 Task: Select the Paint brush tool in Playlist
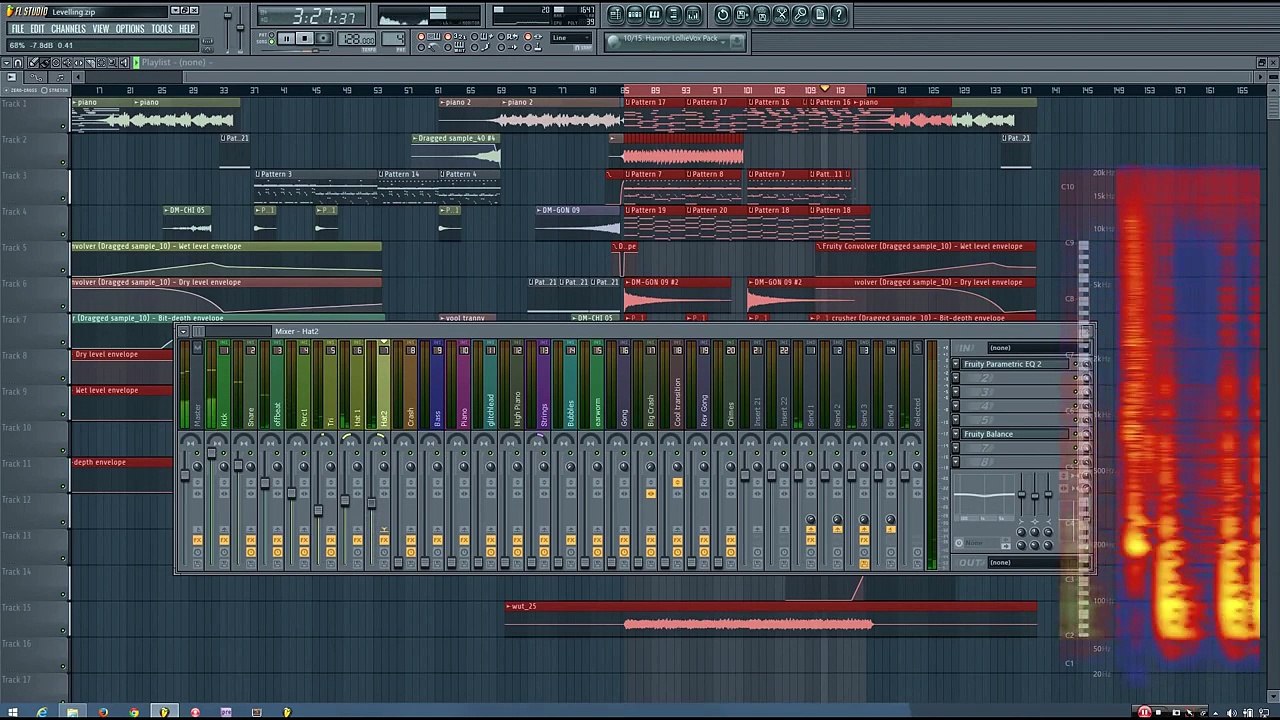(x=45, y=62)
